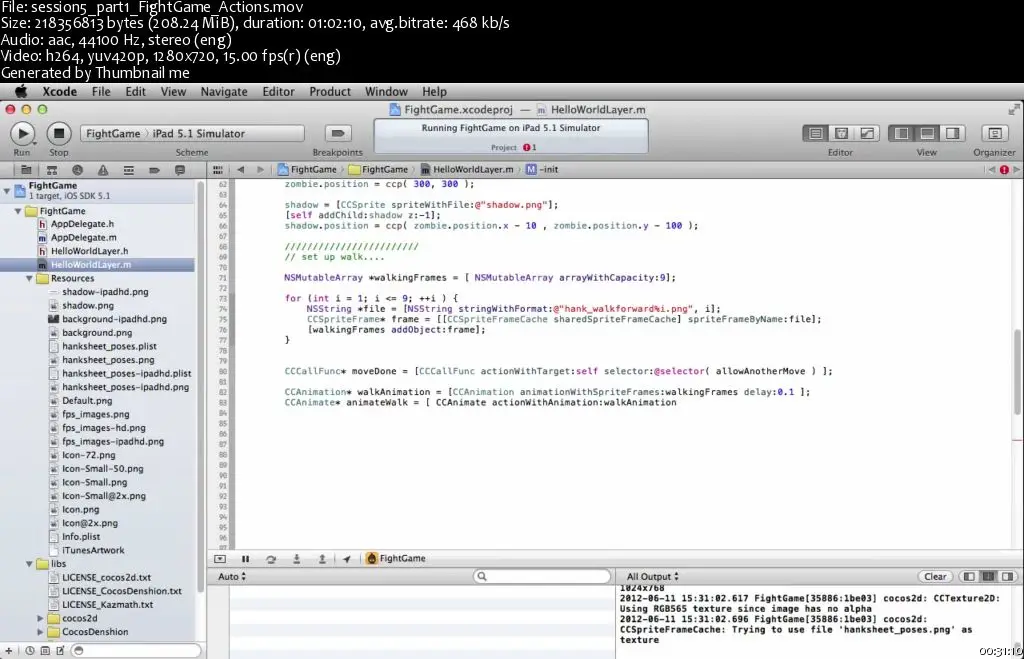Click the add file plus button

[8, 651]
